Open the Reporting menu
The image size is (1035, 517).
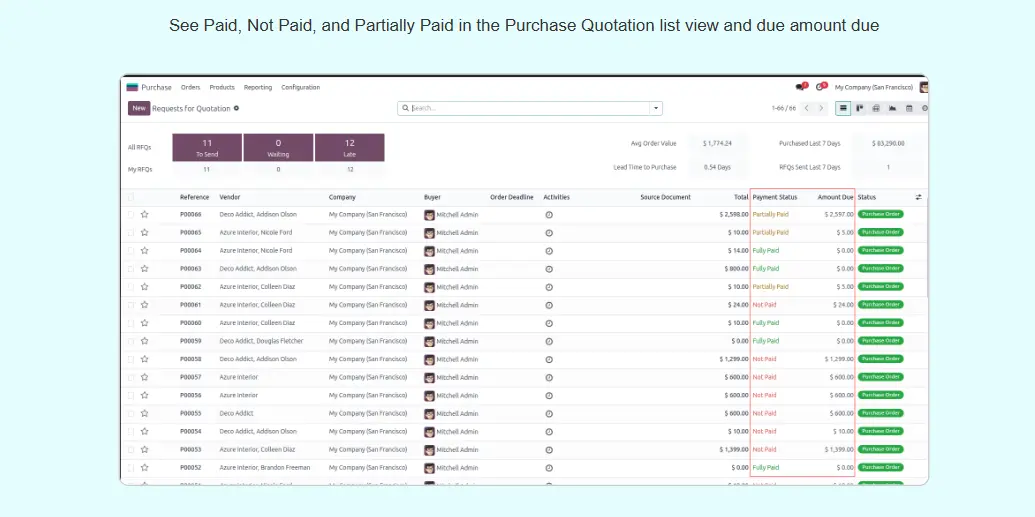pyautogui.click(x=258, y=87)
